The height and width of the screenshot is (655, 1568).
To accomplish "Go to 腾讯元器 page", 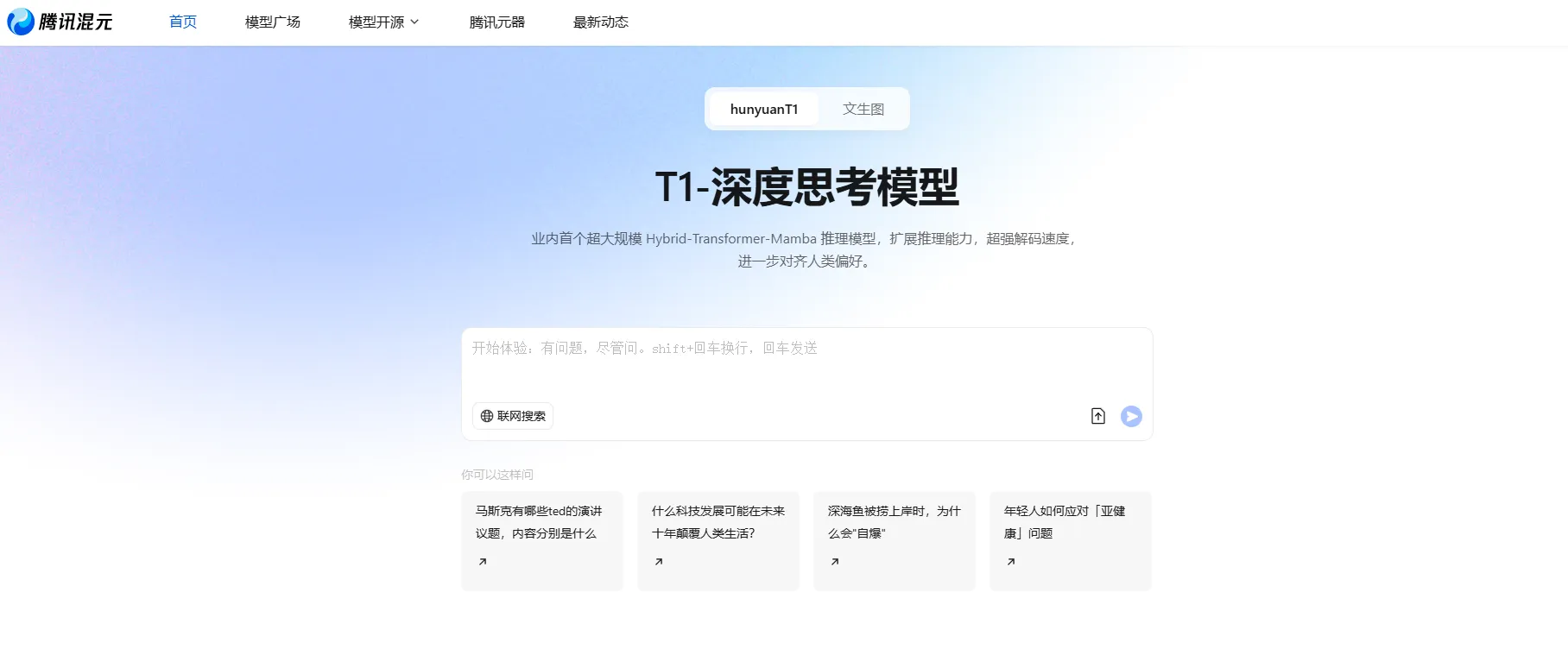I will (497, 22).
